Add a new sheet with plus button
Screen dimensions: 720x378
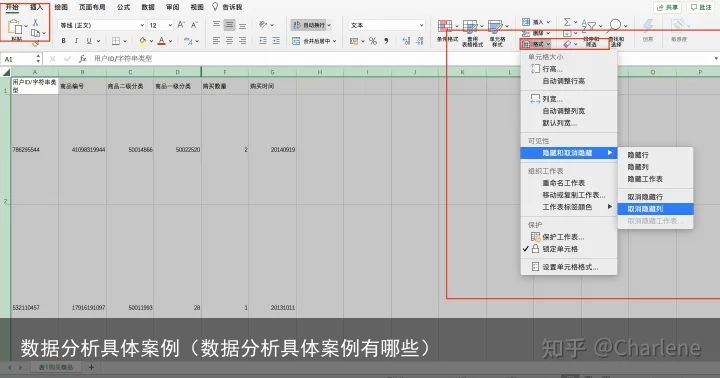click(x=91, y=367)
